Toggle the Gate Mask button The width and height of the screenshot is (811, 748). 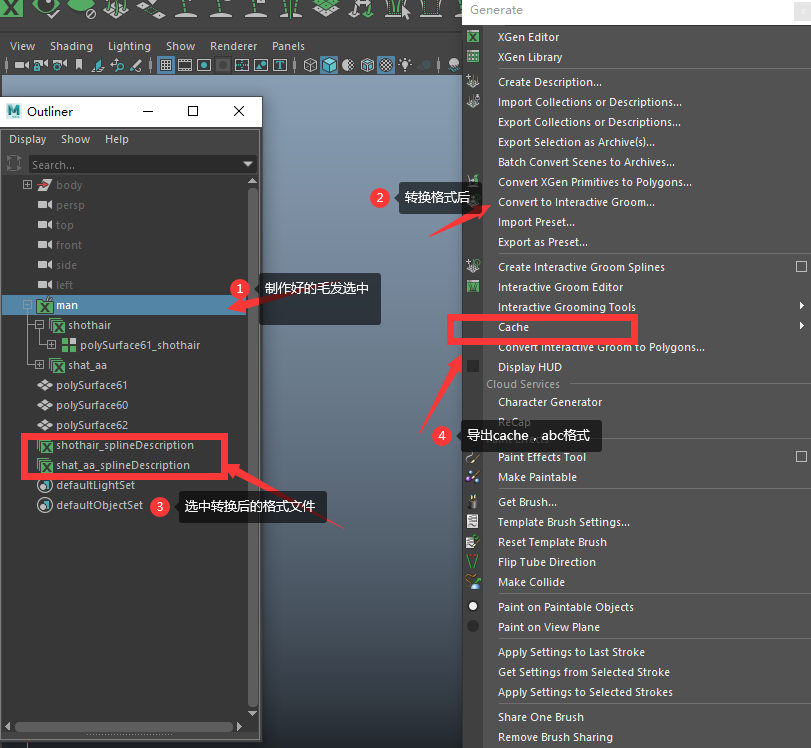click(223, 65)
